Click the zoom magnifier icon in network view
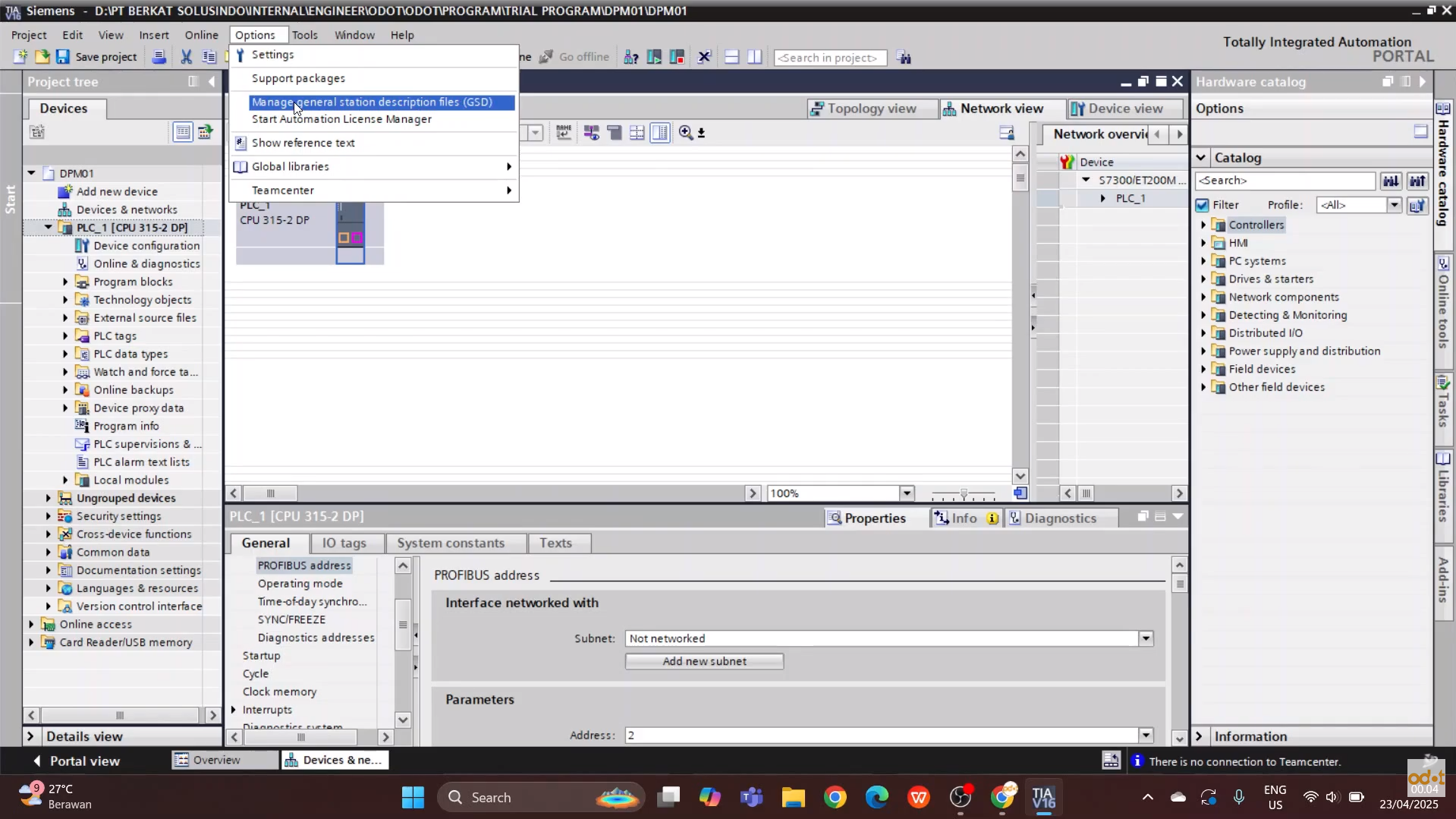Viewport: 1456px width, 819px height. click(686, 133)
